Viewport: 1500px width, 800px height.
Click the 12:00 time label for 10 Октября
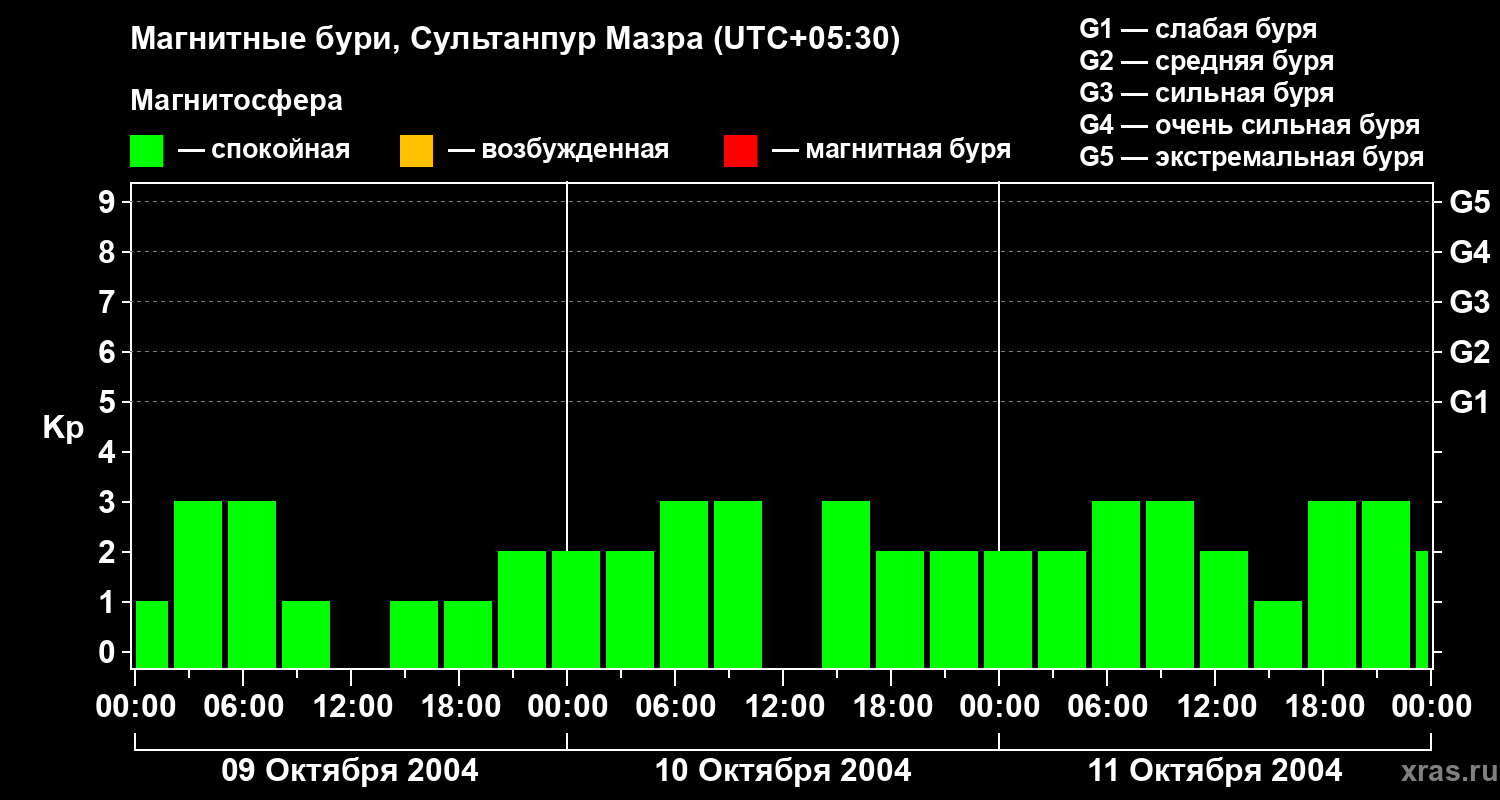pyautogui.click(x=783, y=707)
